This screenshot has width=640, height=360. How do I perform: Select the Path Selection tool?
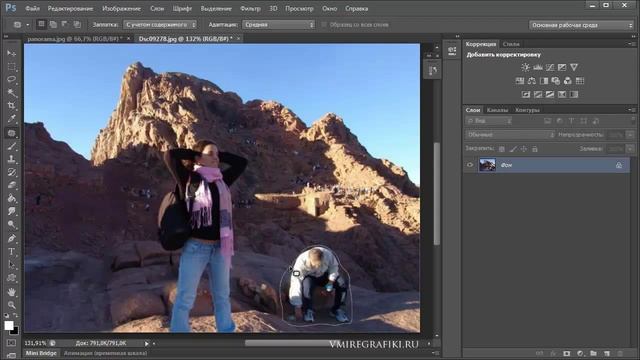pos(11,264)
